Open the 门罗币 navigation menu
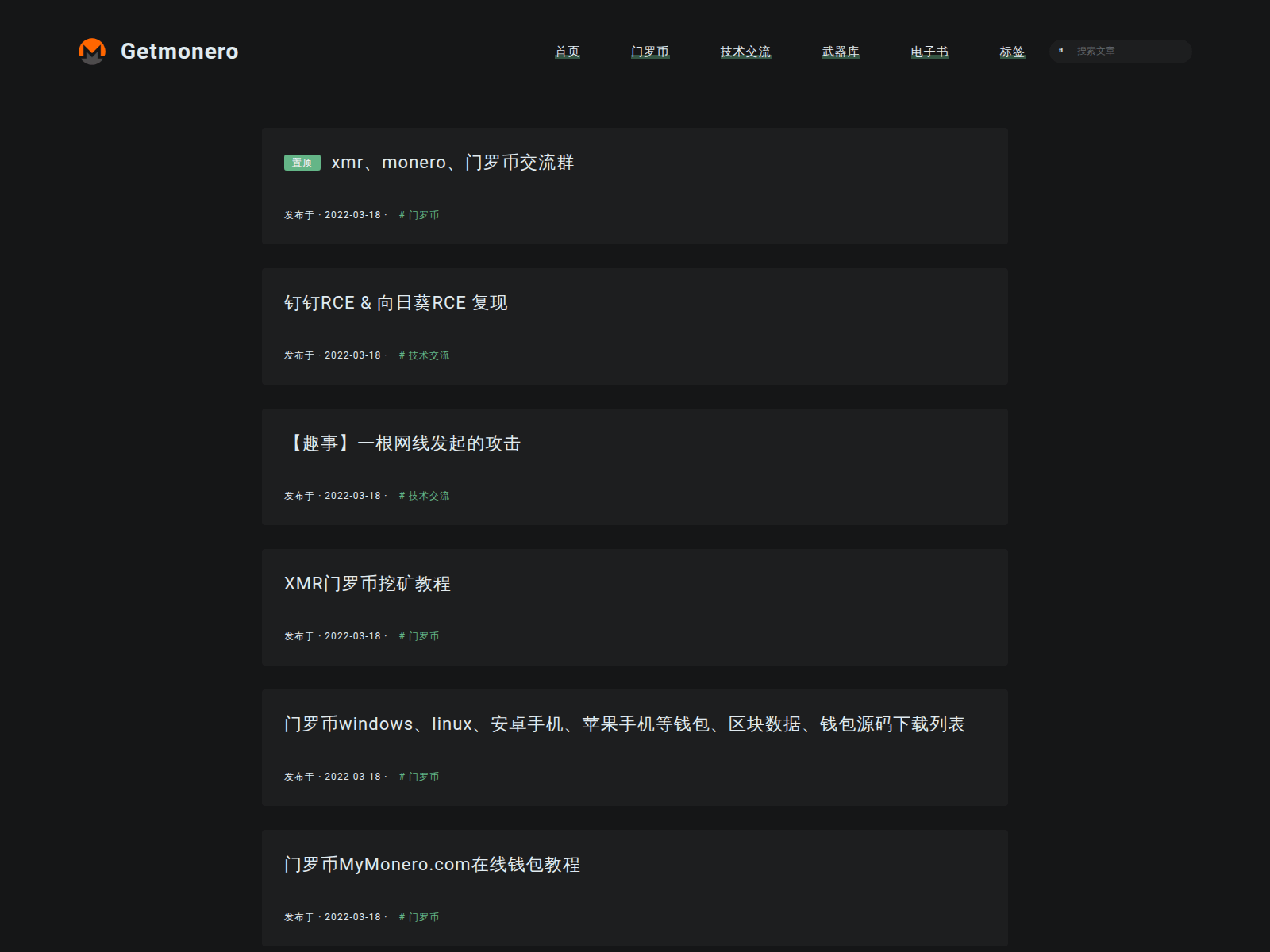This screenshot has width=1270, height=952. 650,52
